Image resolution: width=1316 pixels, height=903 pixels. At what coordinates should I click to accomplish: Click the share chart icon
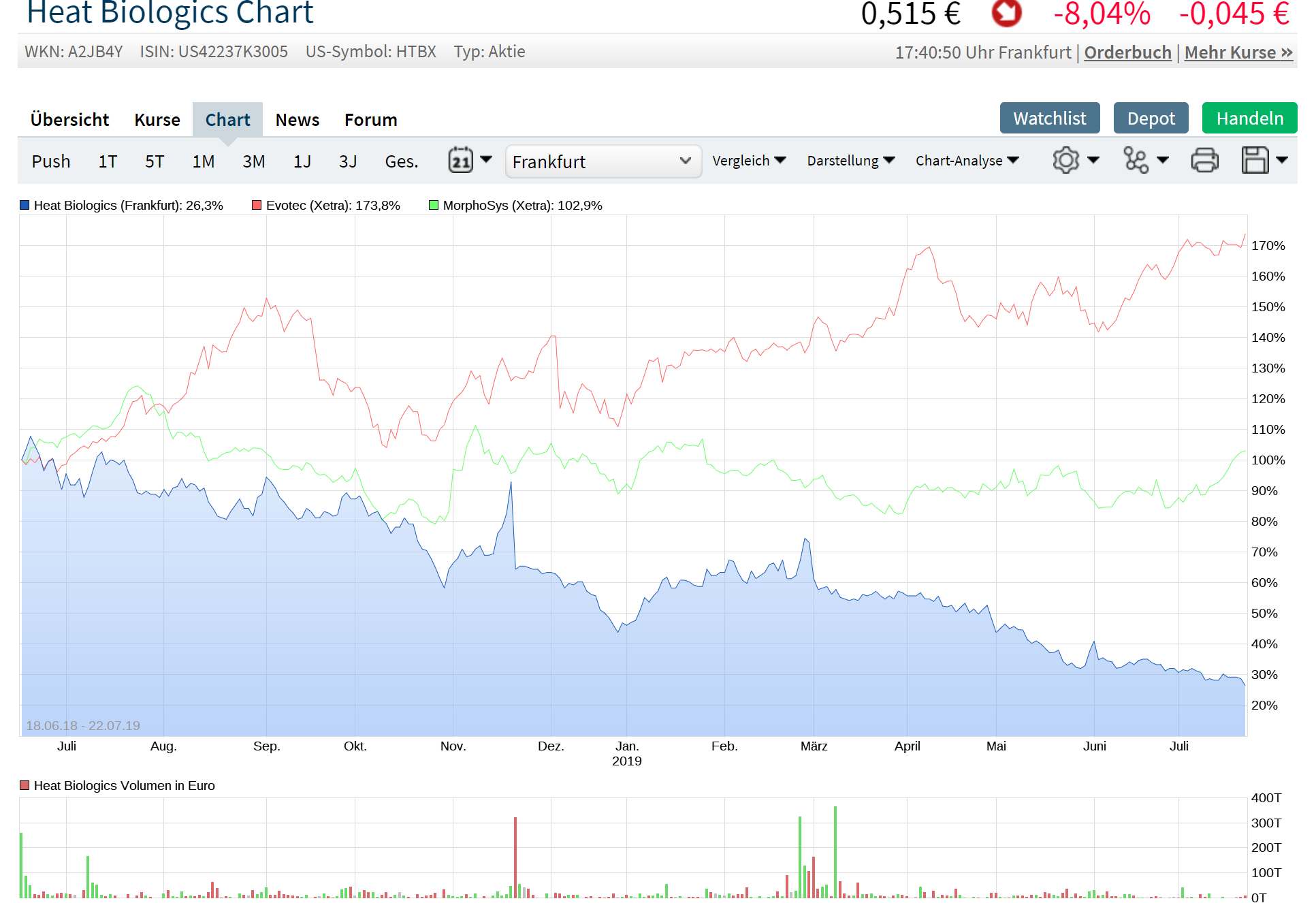click(1135, 161)
